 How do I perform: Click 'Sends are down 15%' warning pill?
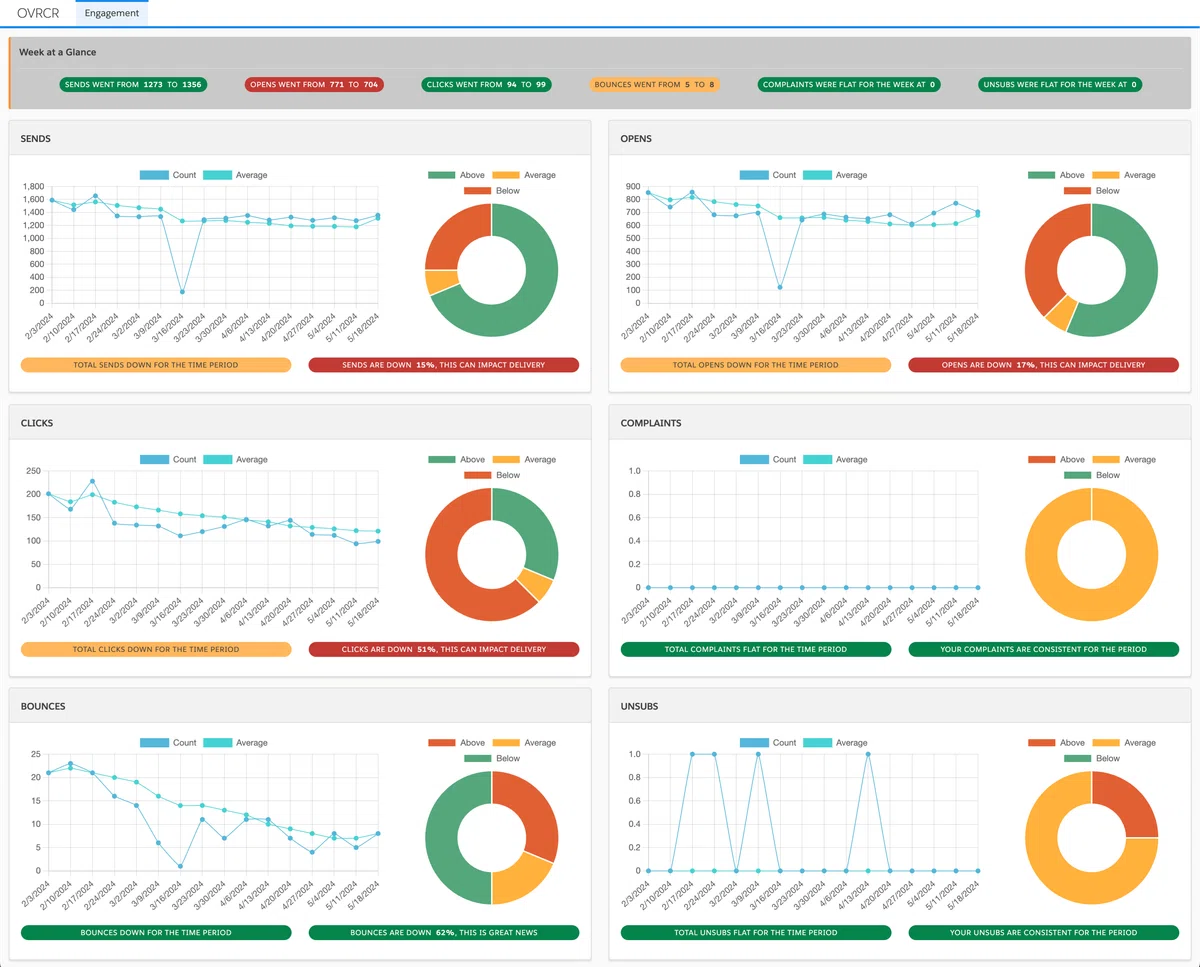(444, 365)
